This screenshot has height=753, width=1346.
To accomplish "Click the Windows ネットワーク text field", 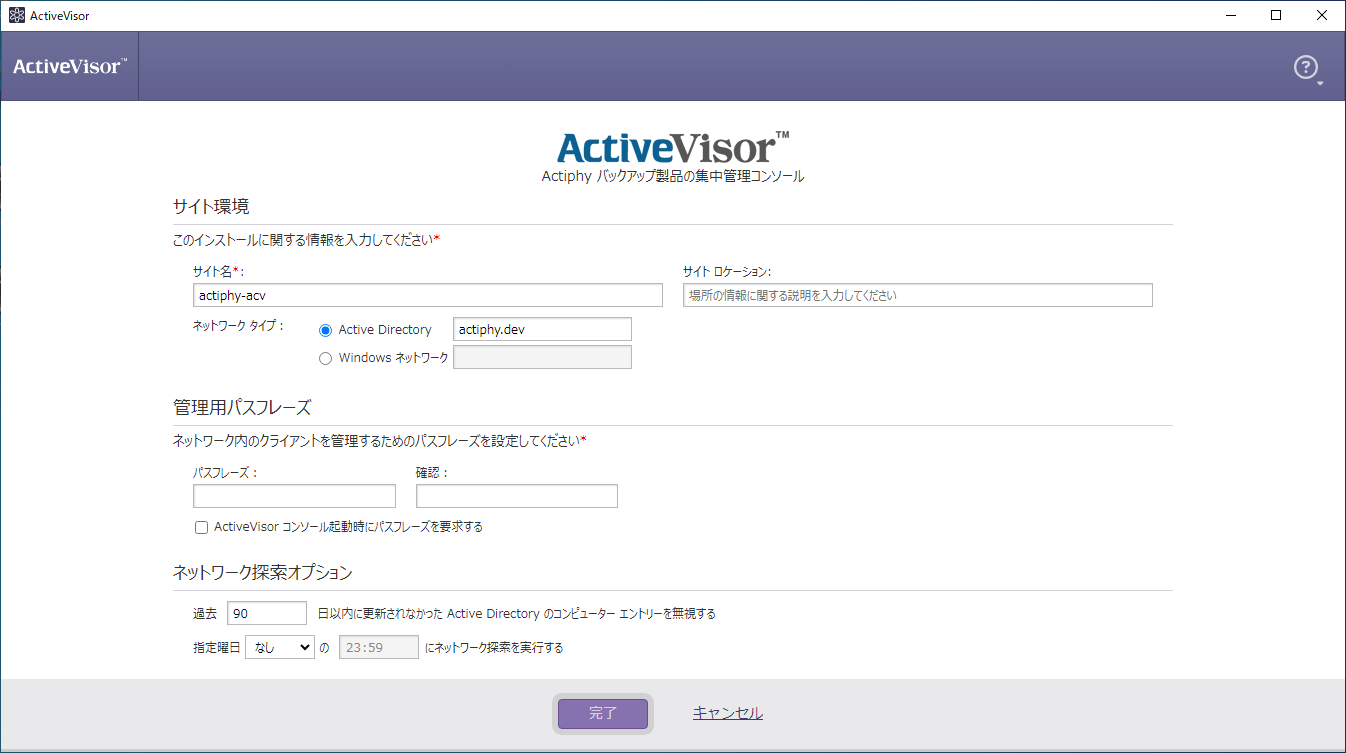I will click(x=542, y=357).
